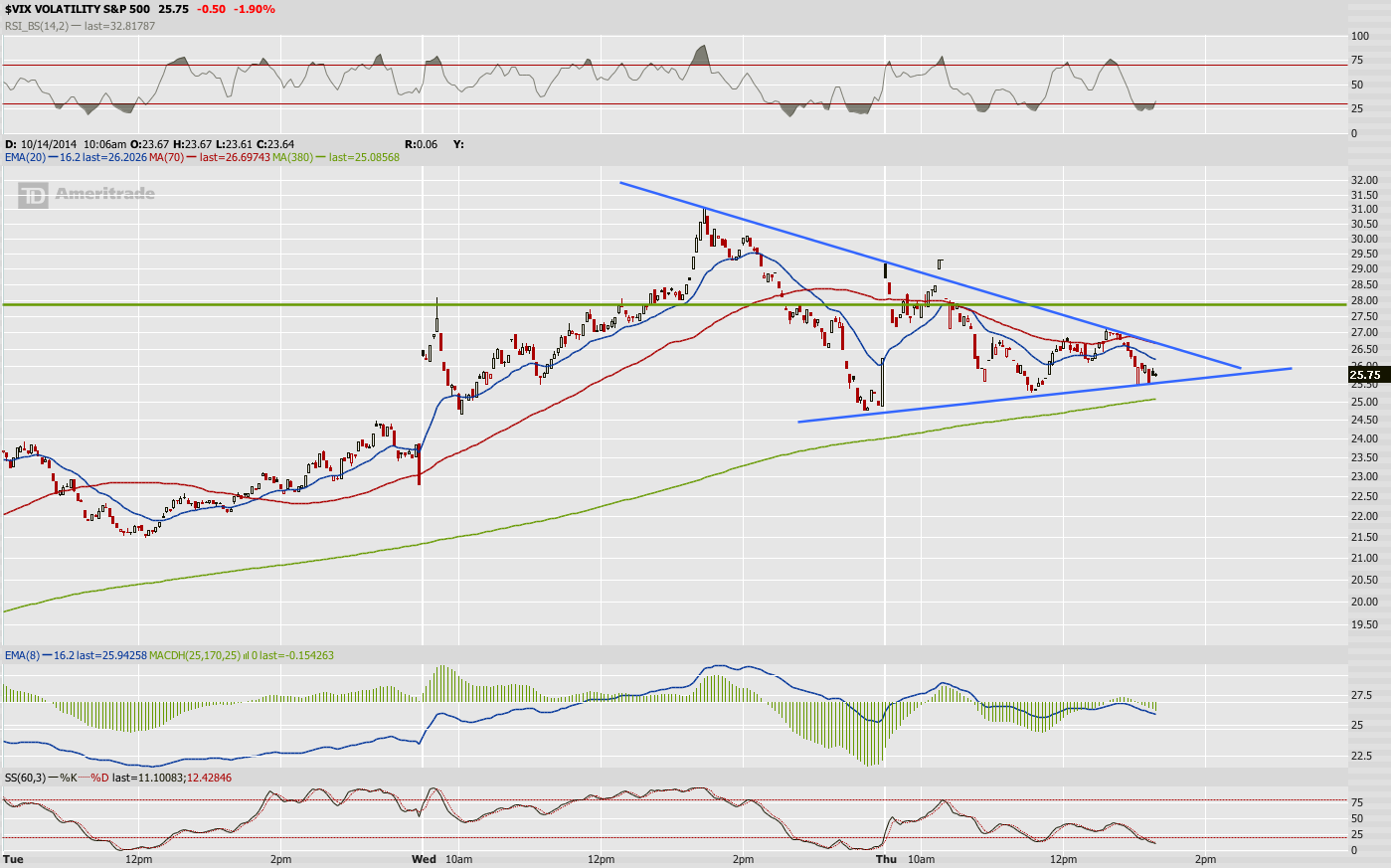
Task: Click the TD Ameritrade logo watermark
Action: pos(87,195)
